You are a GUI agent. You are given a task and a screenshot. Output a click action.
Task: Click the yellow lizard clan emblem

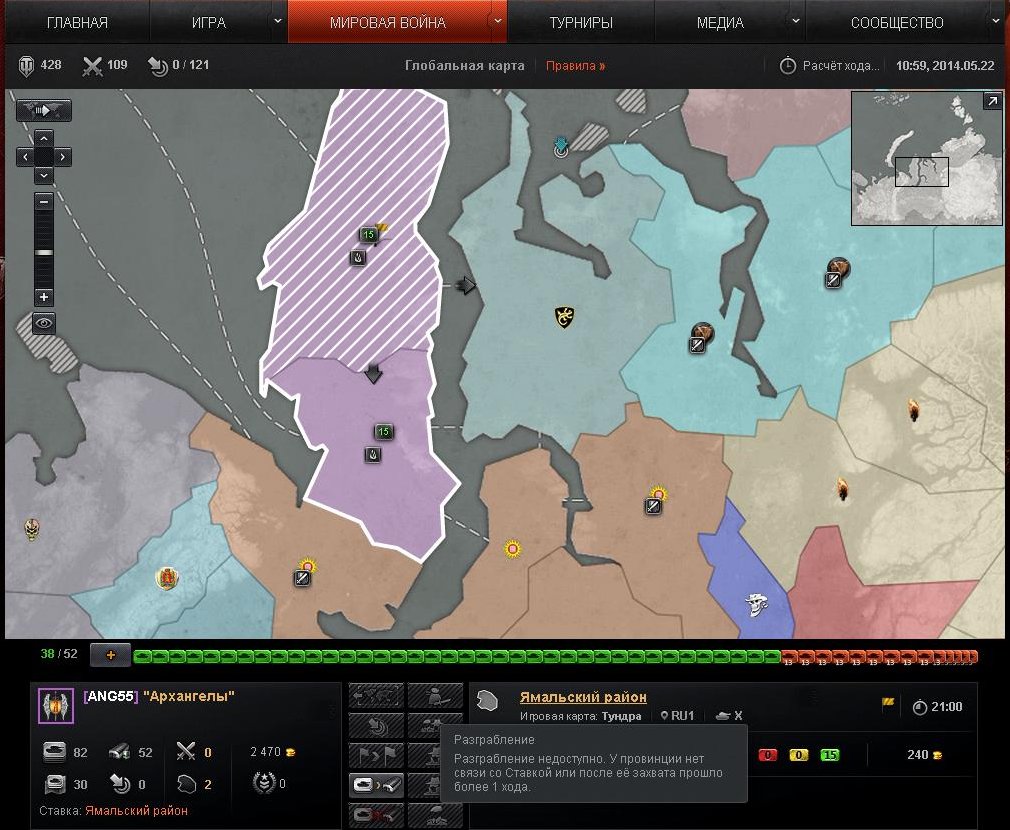click(564, 317)
